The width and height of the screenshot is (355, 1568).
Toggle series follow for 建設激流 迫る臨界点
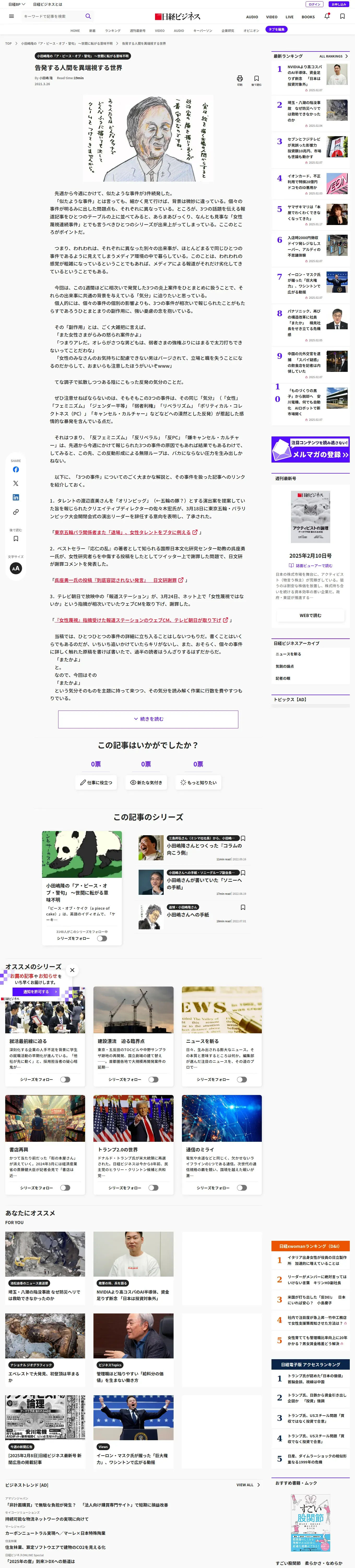point(153,1079)
